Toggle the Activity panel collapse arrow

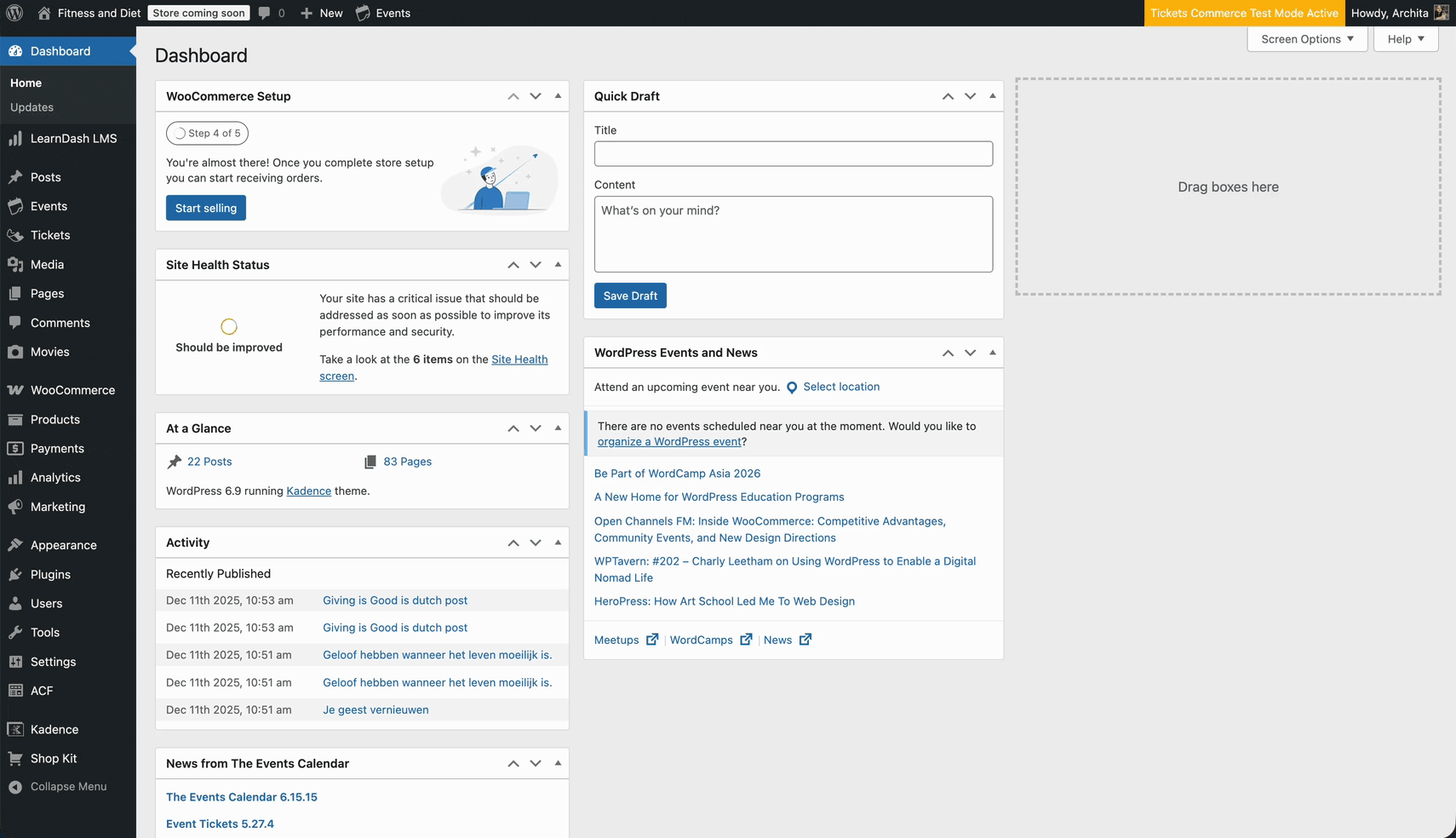(558, 542)
